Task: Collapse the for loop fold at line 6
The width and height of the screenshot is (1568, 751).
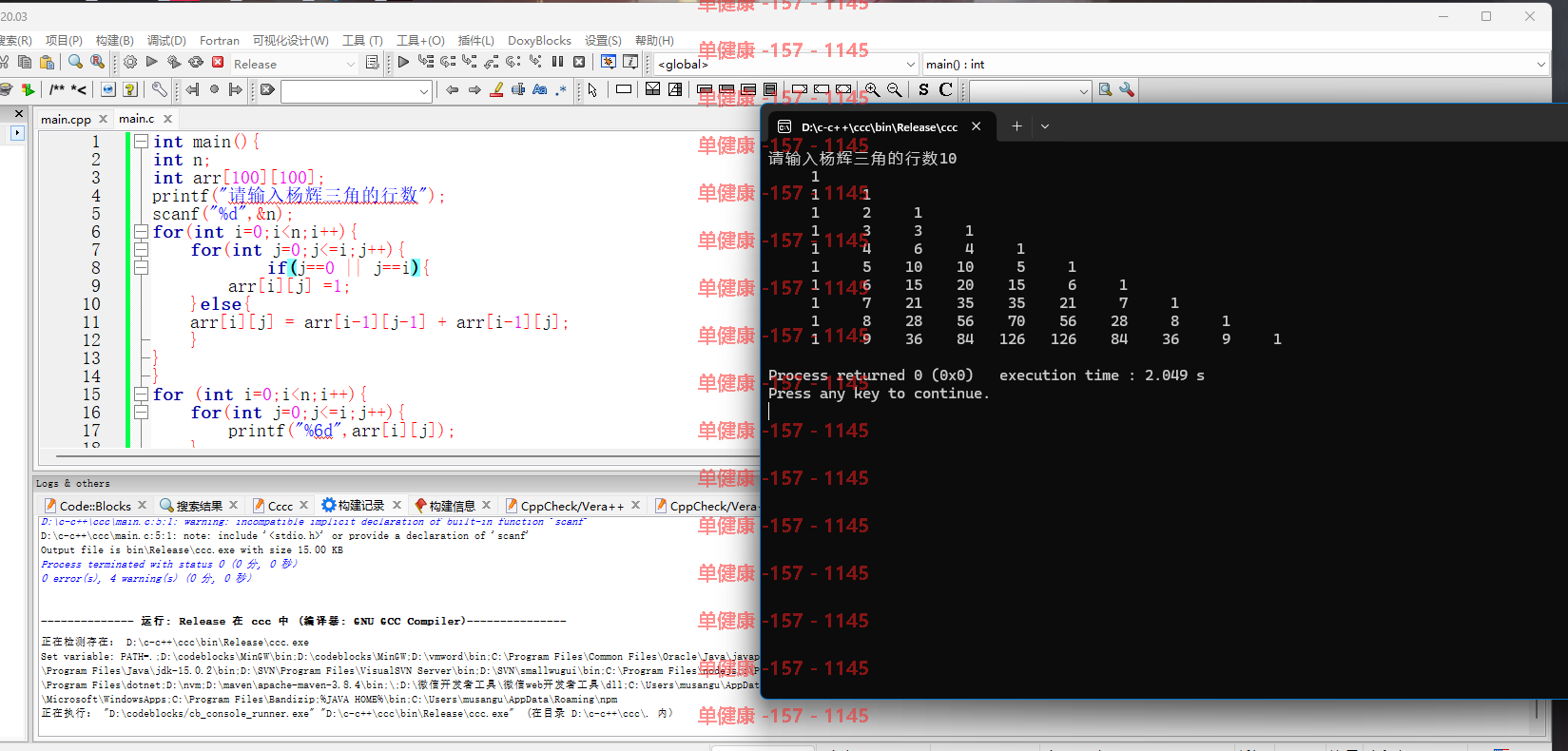Action: click(x=141, y=231)
